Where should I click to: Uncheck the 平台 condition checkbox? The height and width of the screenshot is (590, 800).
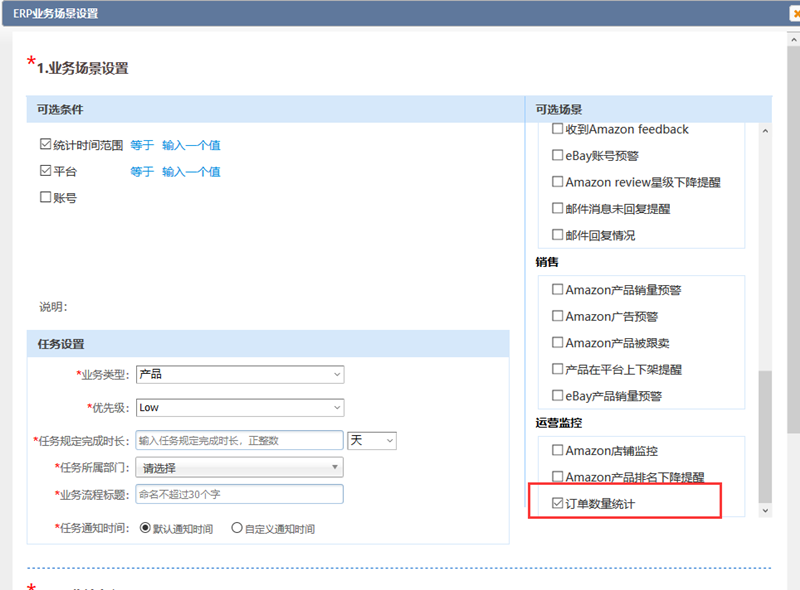click(45, 171)
